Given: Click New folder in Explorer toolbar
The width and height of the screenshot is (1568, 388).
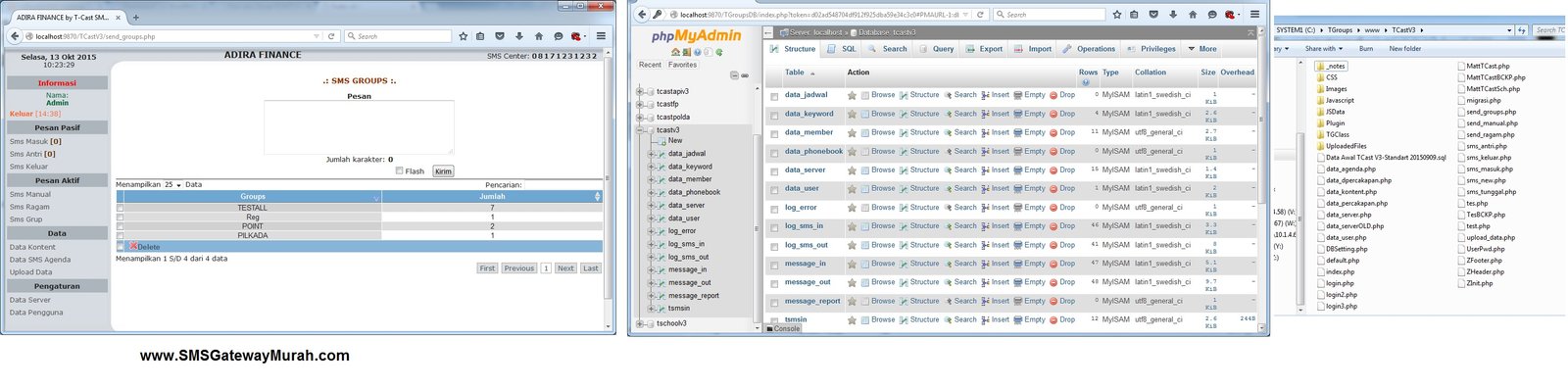Looking at the screenshot, I should tap(1404, 48).
